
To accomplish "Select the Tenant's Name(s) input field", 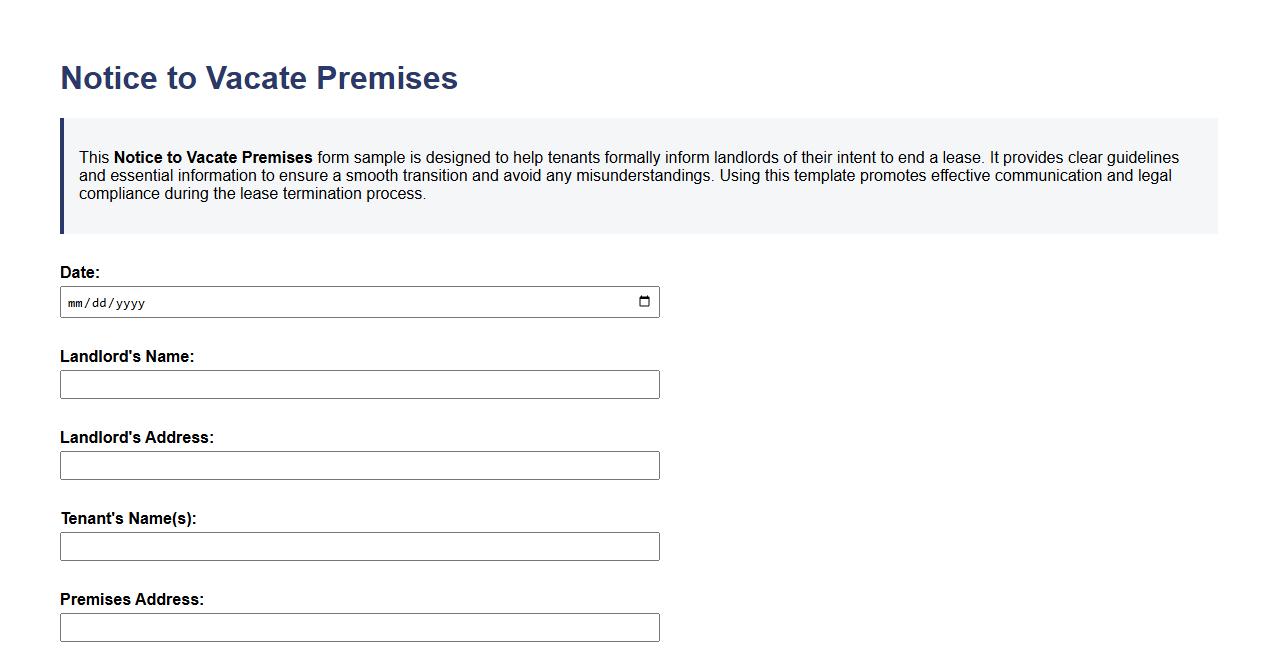I will click(360, 546).
